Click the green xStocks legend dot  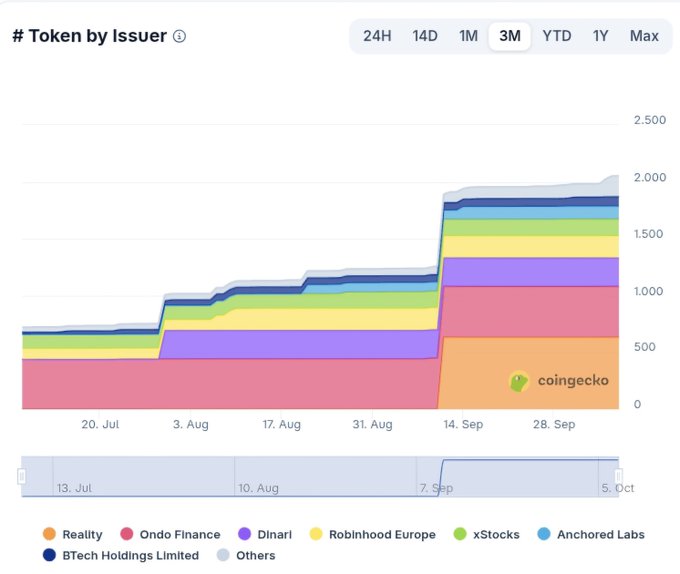tap(460, 534)
